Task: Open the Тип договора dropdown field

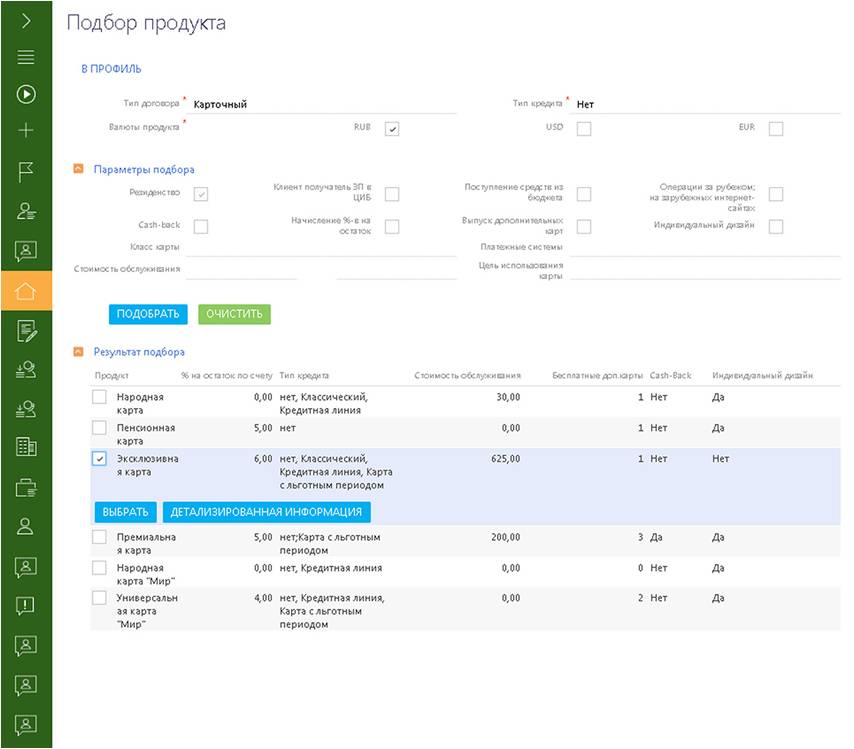Action: tap(322, 104)
